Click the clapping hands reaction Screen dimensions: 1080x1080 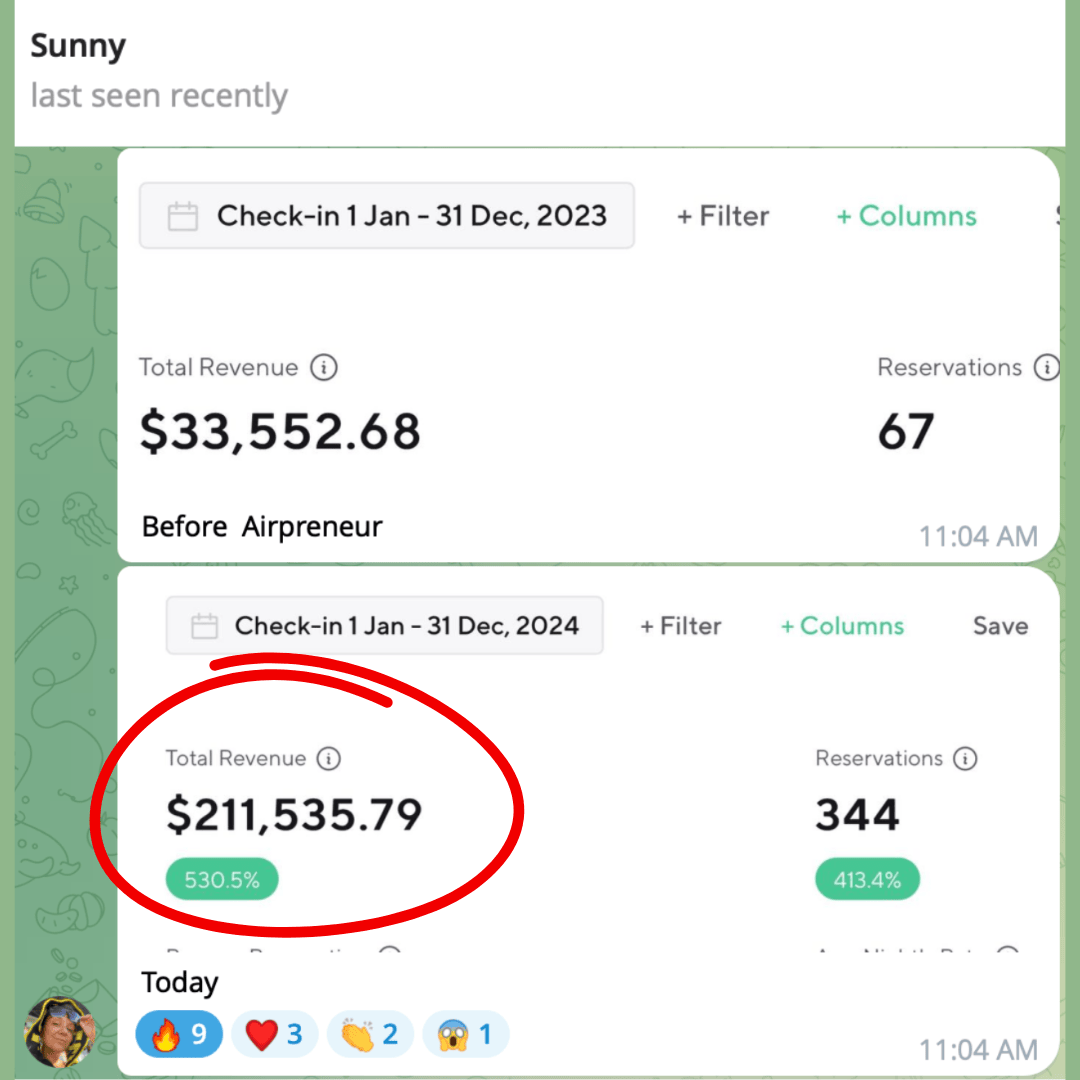[369, 1034]
